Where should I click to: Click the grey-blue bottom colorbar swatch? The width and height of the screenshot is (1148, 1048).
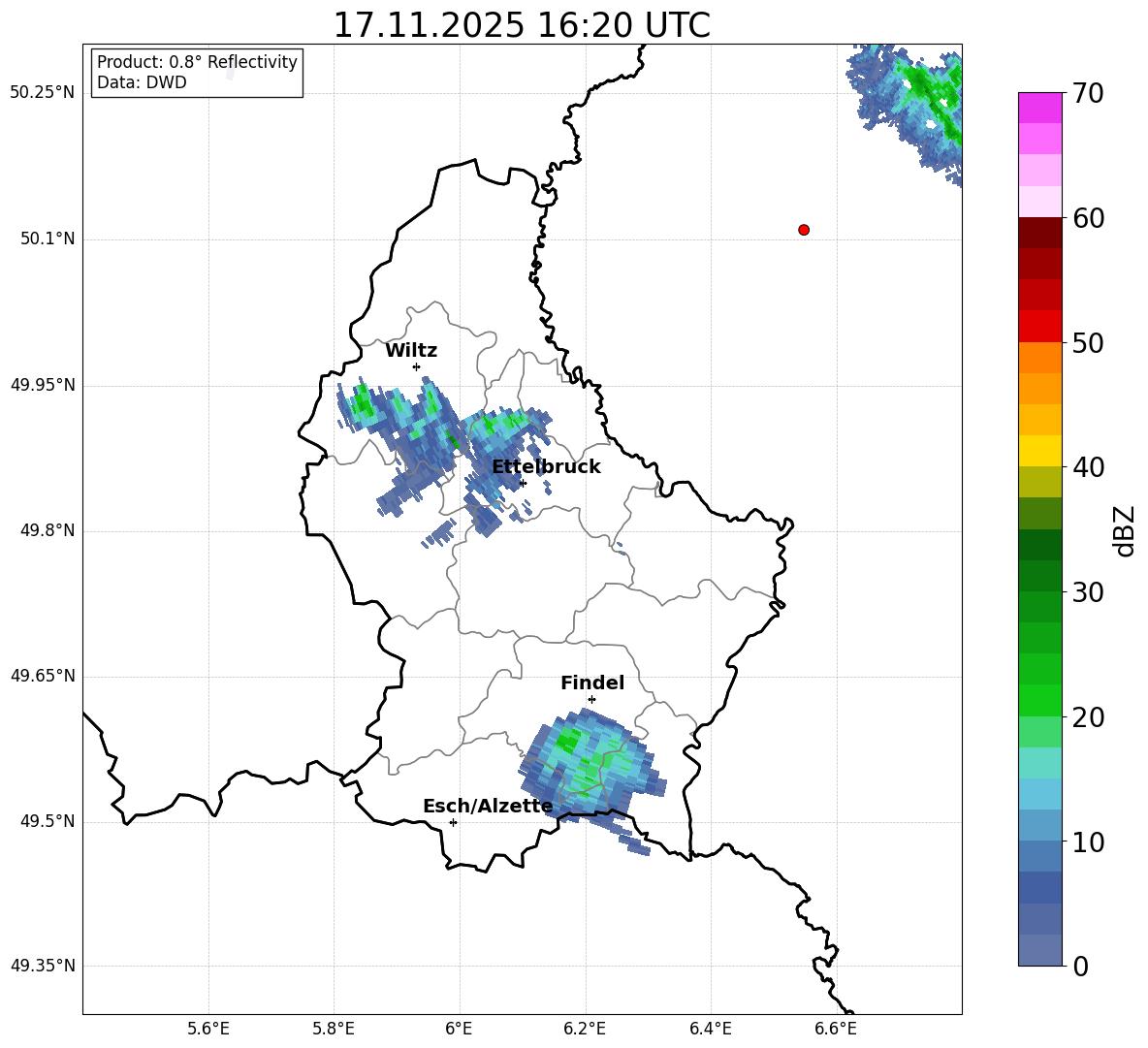tap(1039, 950)
